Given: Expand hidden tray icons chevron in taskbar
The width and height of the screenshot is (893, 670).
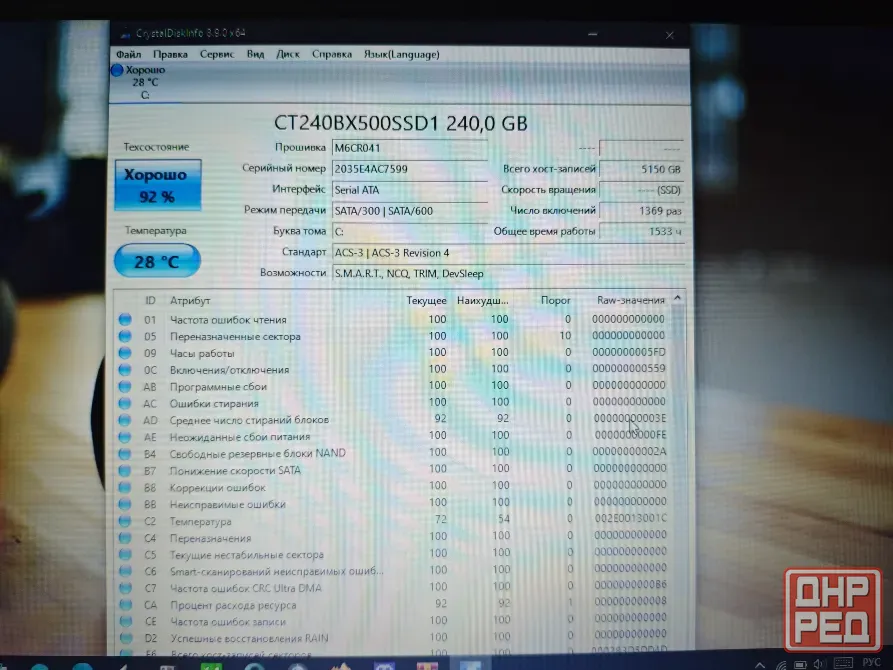Looking at the screenshot, I should 760,664.
